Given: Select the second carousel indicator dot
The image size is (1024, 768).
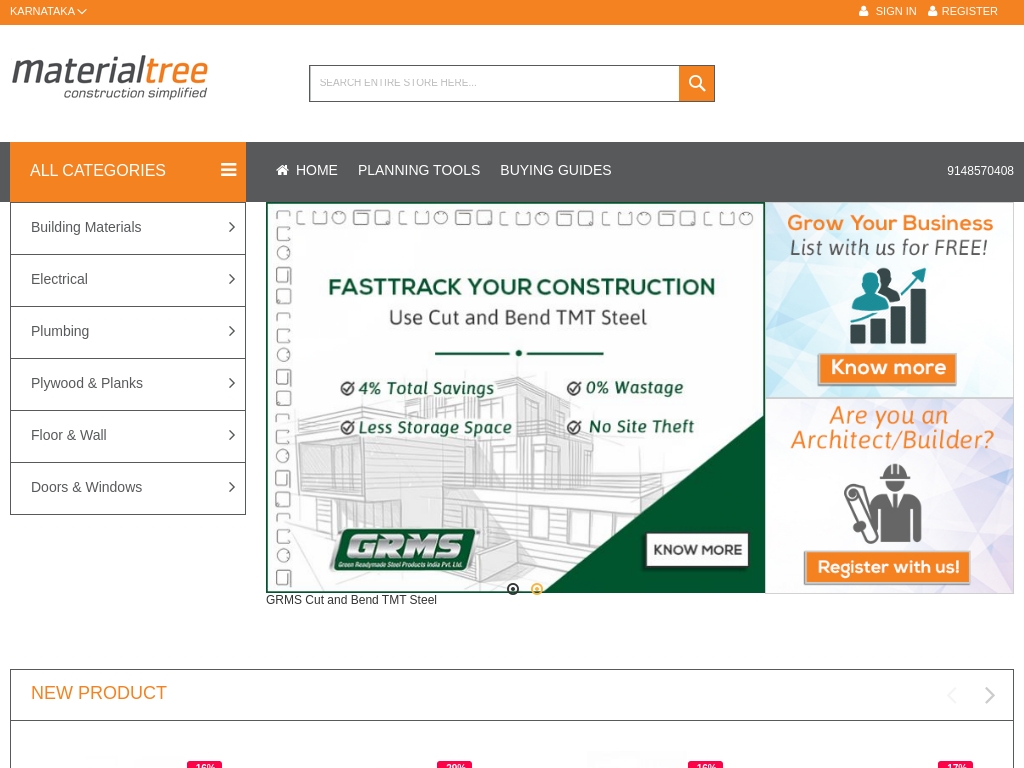Looking at the screenshot, I should tap(537, 590).
